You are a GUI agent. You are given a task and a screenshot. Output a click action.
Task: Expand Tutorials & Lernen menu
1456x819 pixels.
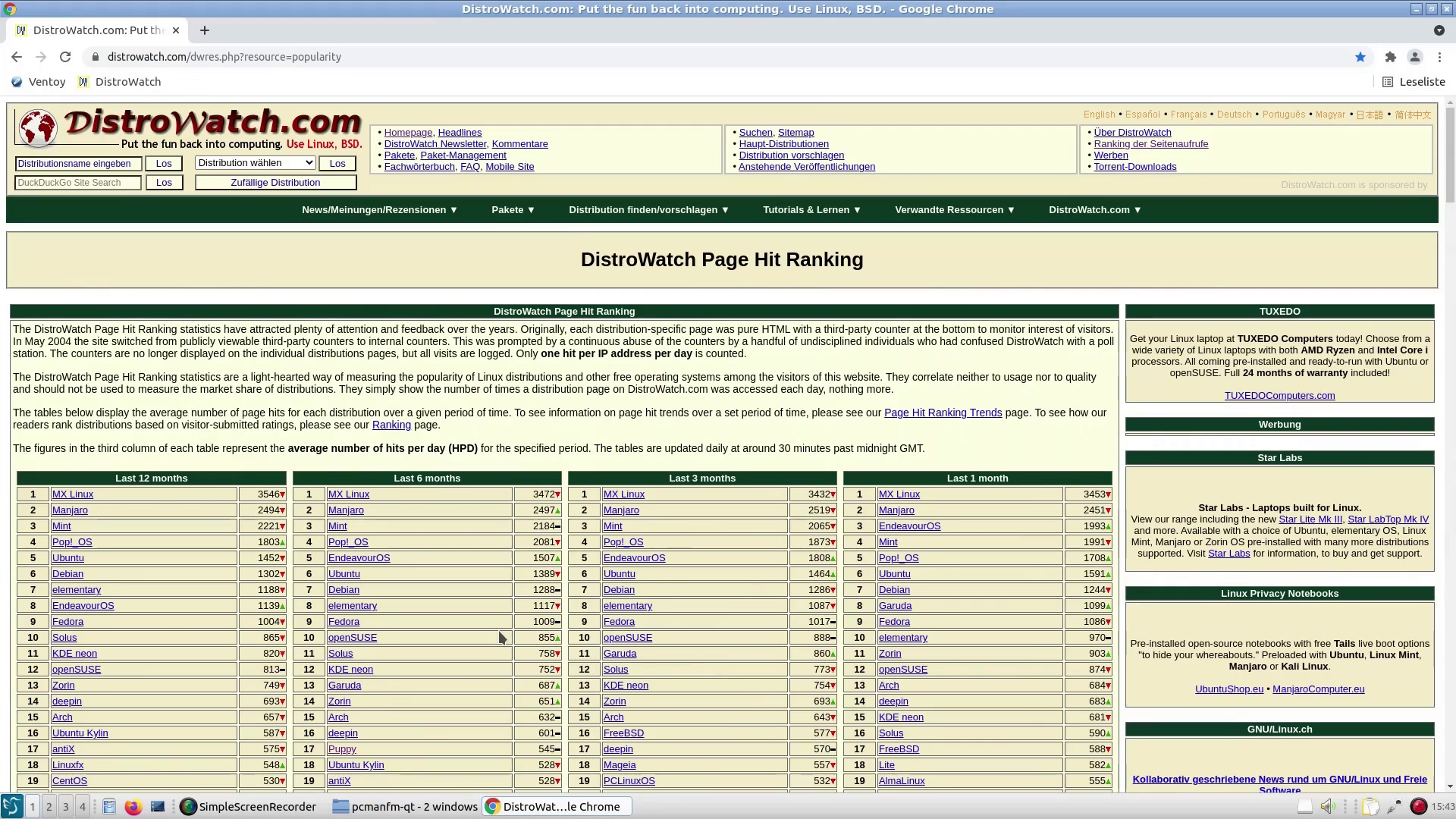(812, 210)
